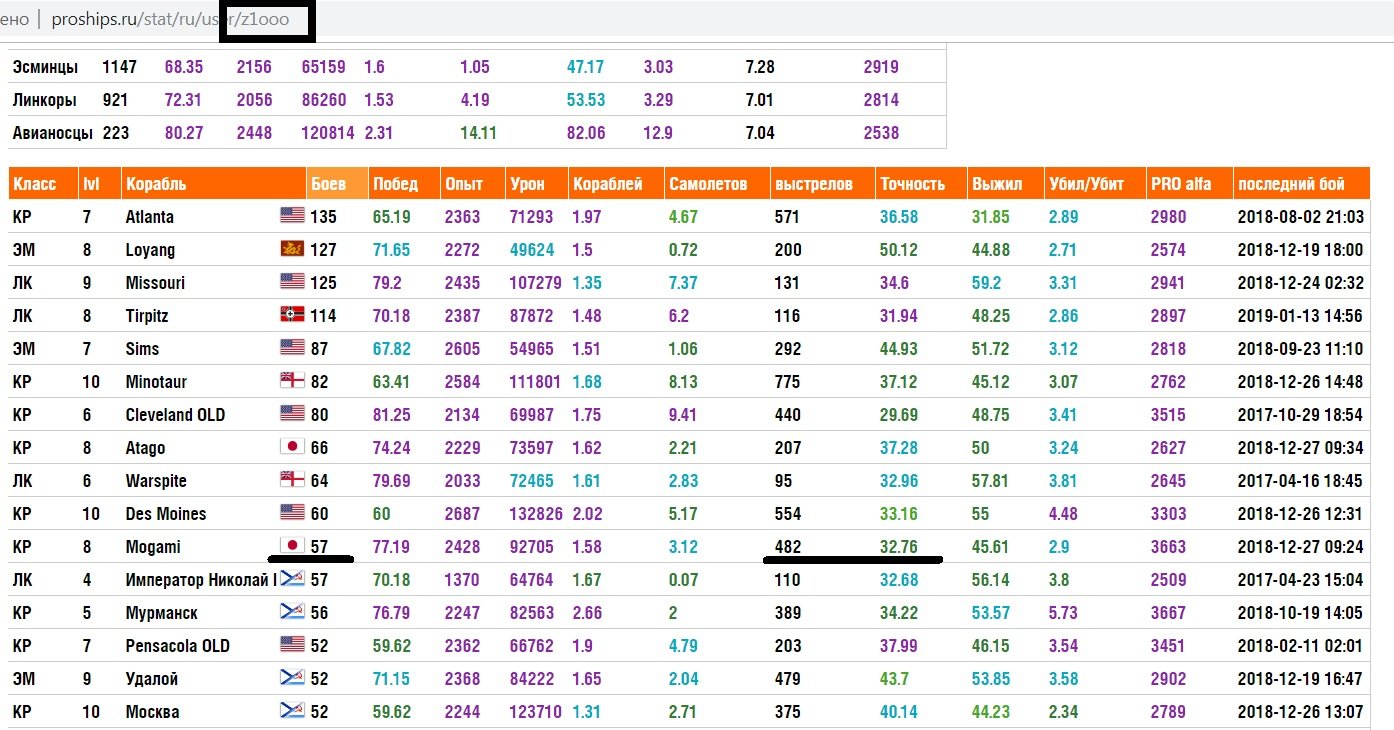Click the US flag in Pensacola OLD row

[292, 645]
